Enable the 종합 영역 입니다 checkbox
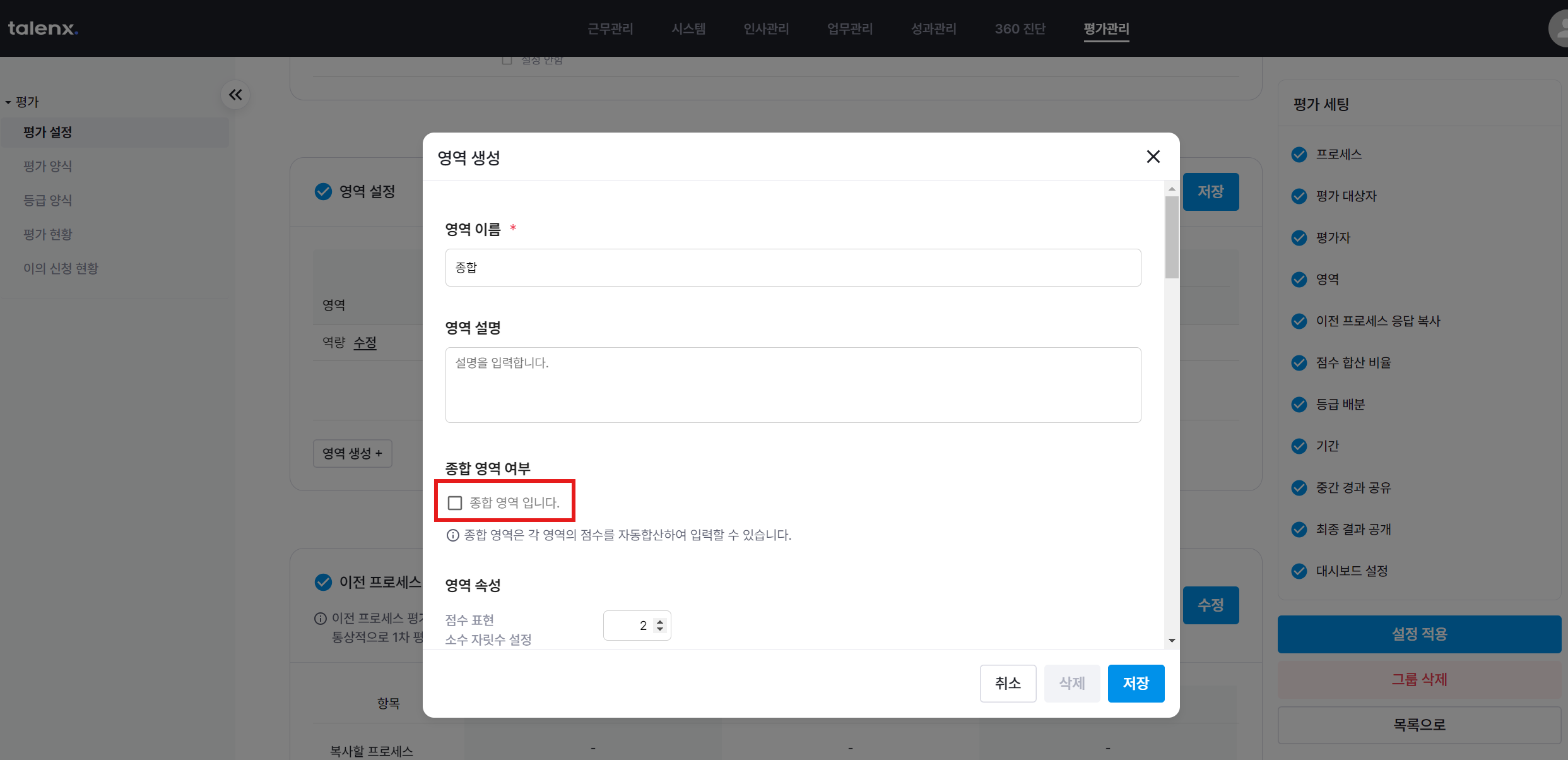 (x=455, y=502)
